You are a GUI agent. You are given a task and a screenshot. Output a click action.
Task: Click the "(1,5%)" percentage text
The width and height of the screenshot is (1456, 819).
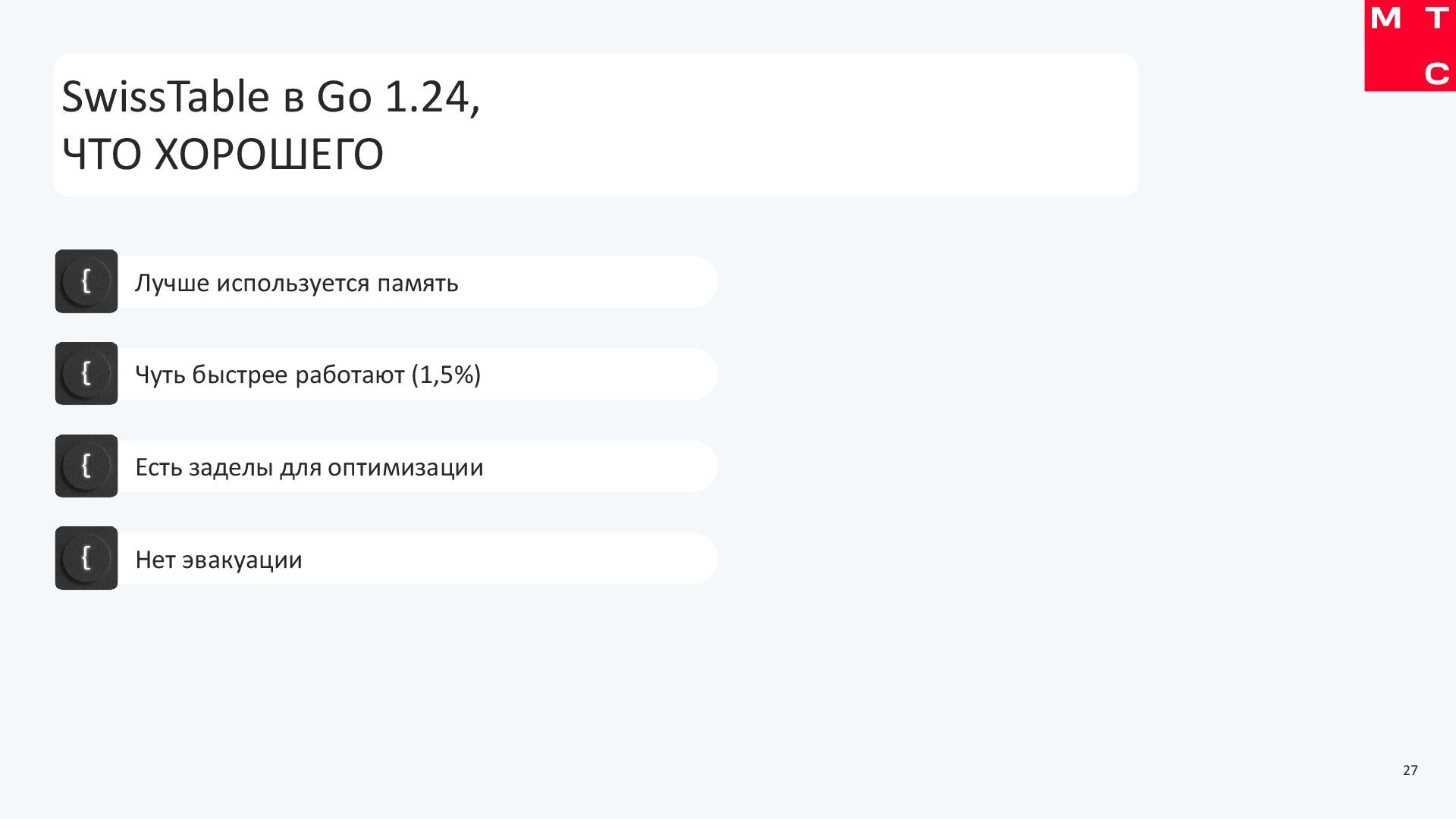[x=446, y=375]
